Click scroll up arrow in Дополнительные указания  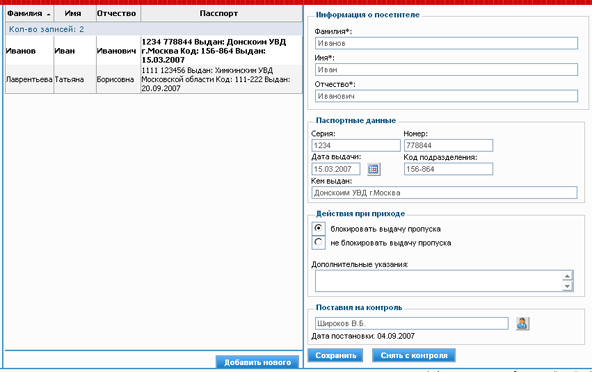tap(567, 276)
